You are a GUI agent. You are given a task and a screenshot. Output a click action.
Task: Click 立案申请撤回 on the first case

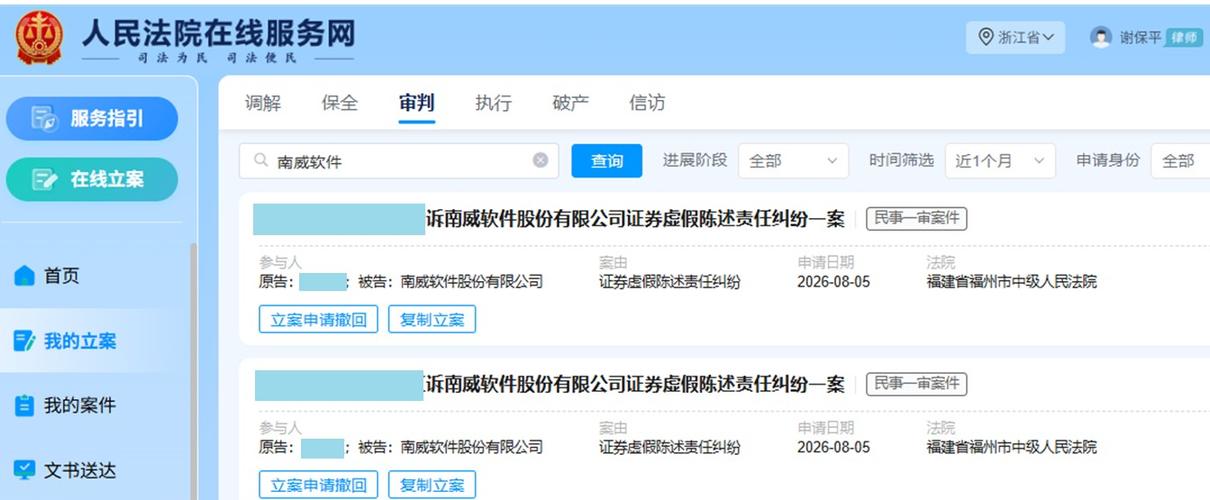click(319, 320)
